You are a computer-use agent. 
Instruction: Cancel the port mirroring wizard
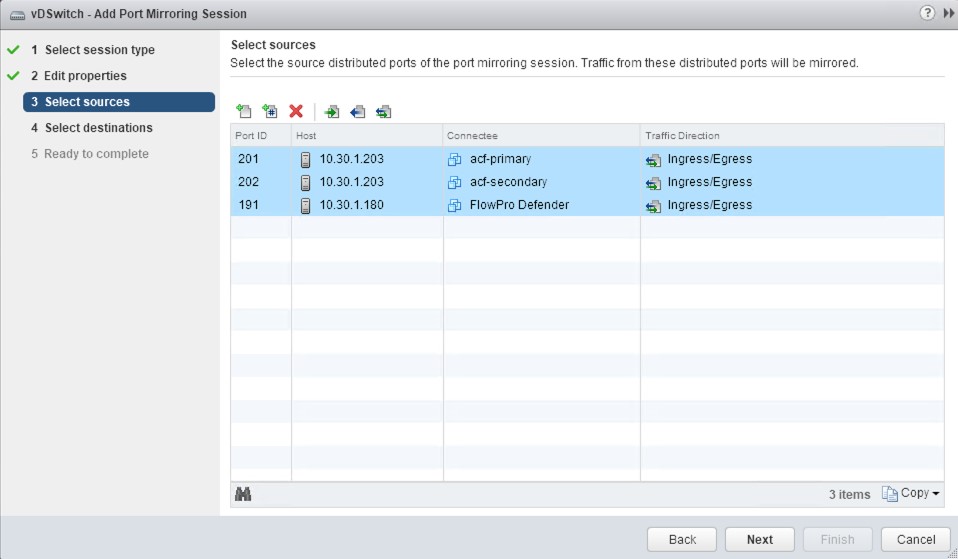click(915, 539)
